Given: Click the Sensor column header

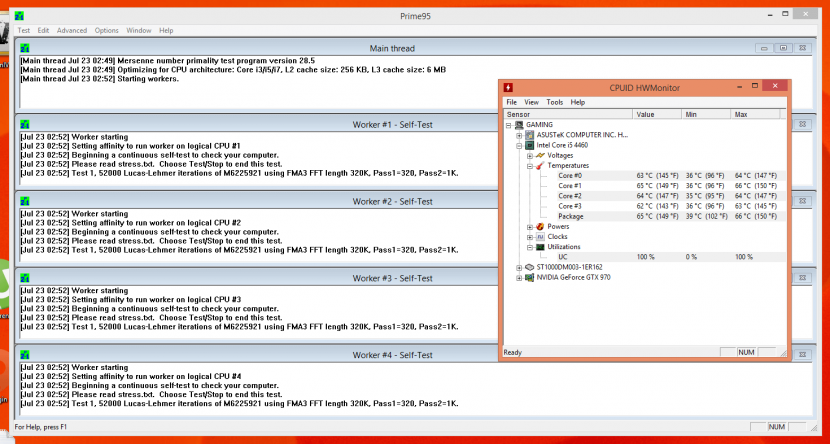Looking at the screenshot, I should pyautogui.click(x=568, y=114).
